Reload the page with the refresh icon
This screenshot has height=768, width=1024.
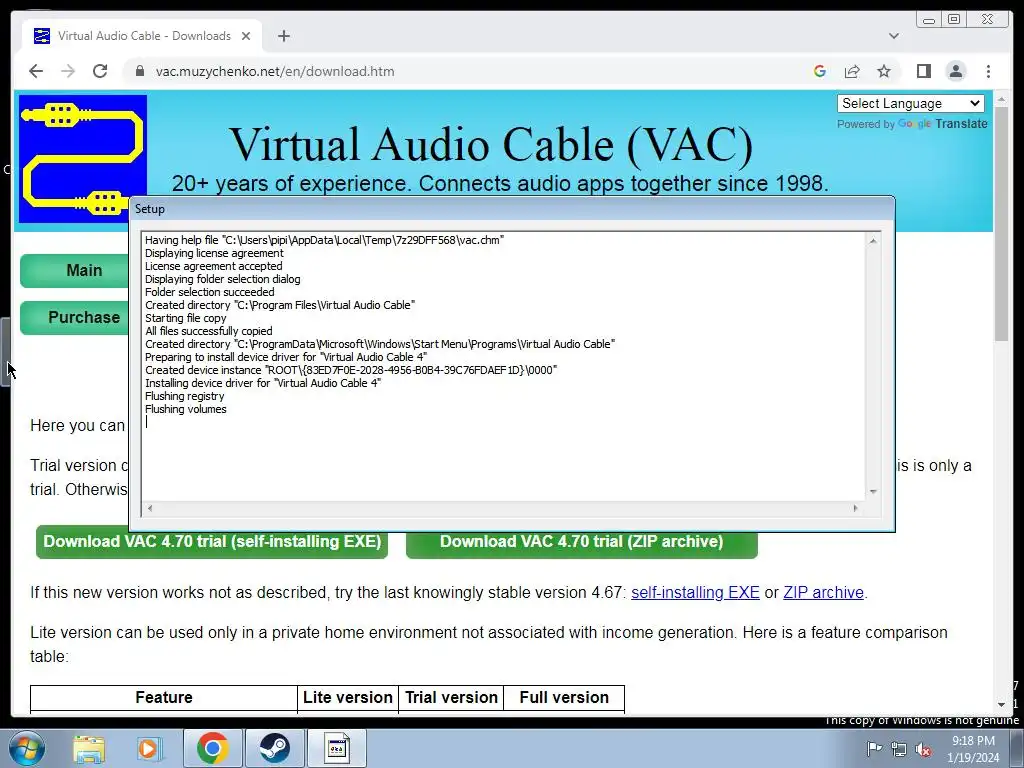[x=100, y=71]
